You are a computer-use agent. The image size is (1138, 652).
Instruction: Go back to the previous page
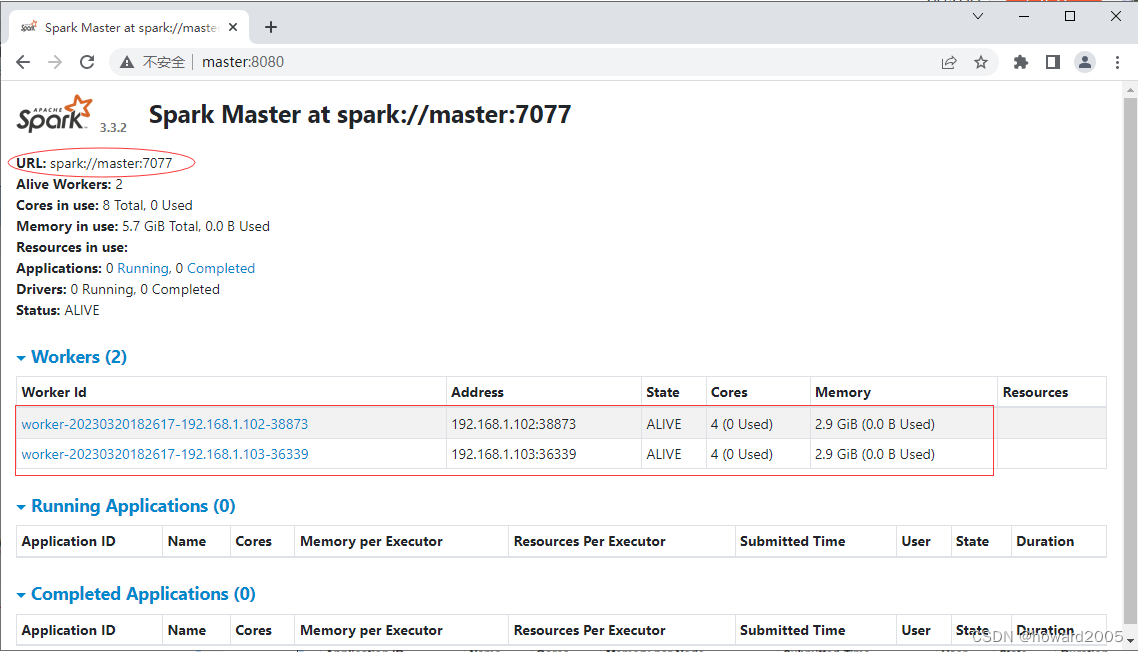pos(23,62)
